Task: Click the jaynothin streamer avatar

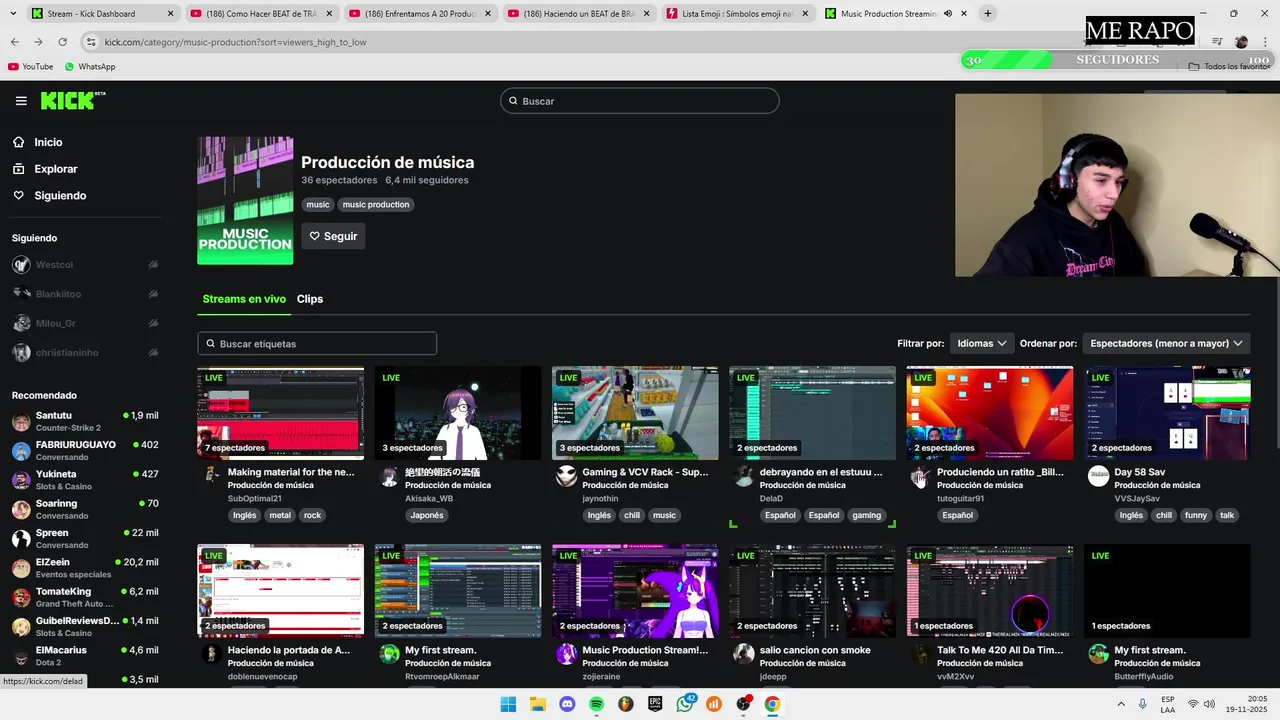Action: pyautogui.click(x=566, y=476)
